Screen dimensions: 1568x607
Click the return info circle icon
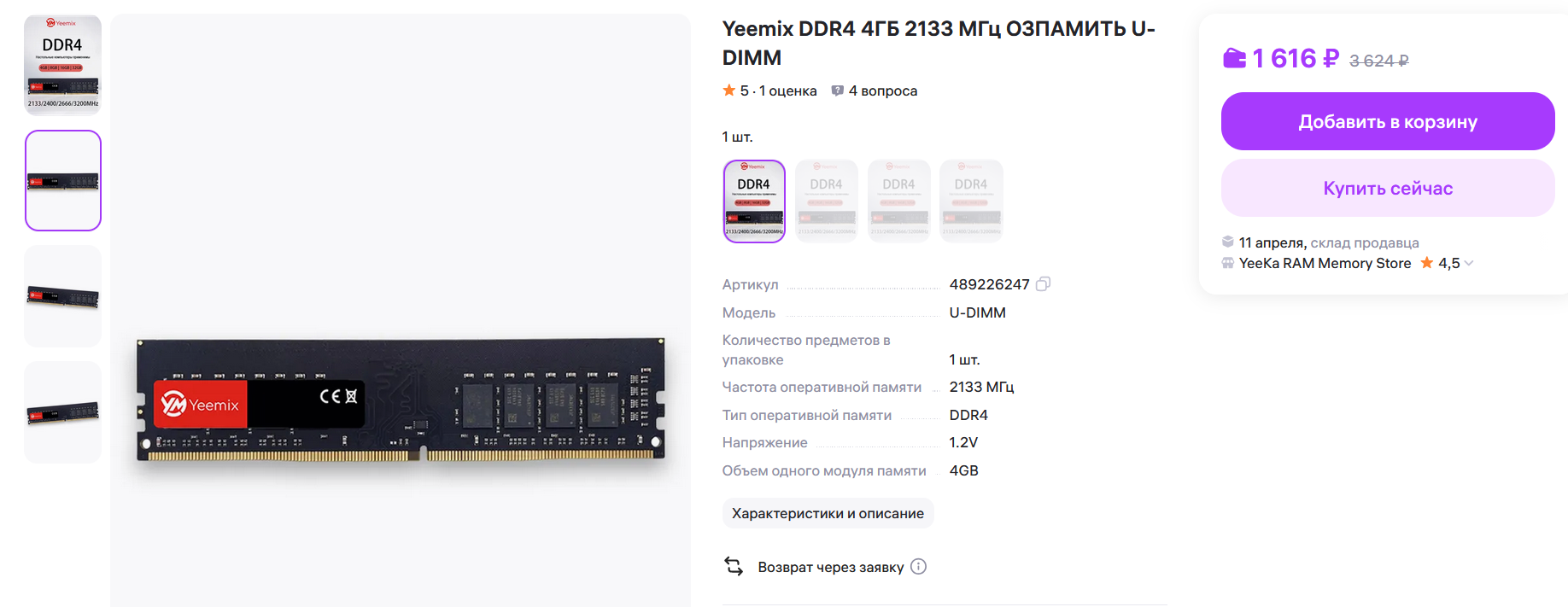[918, 567]
